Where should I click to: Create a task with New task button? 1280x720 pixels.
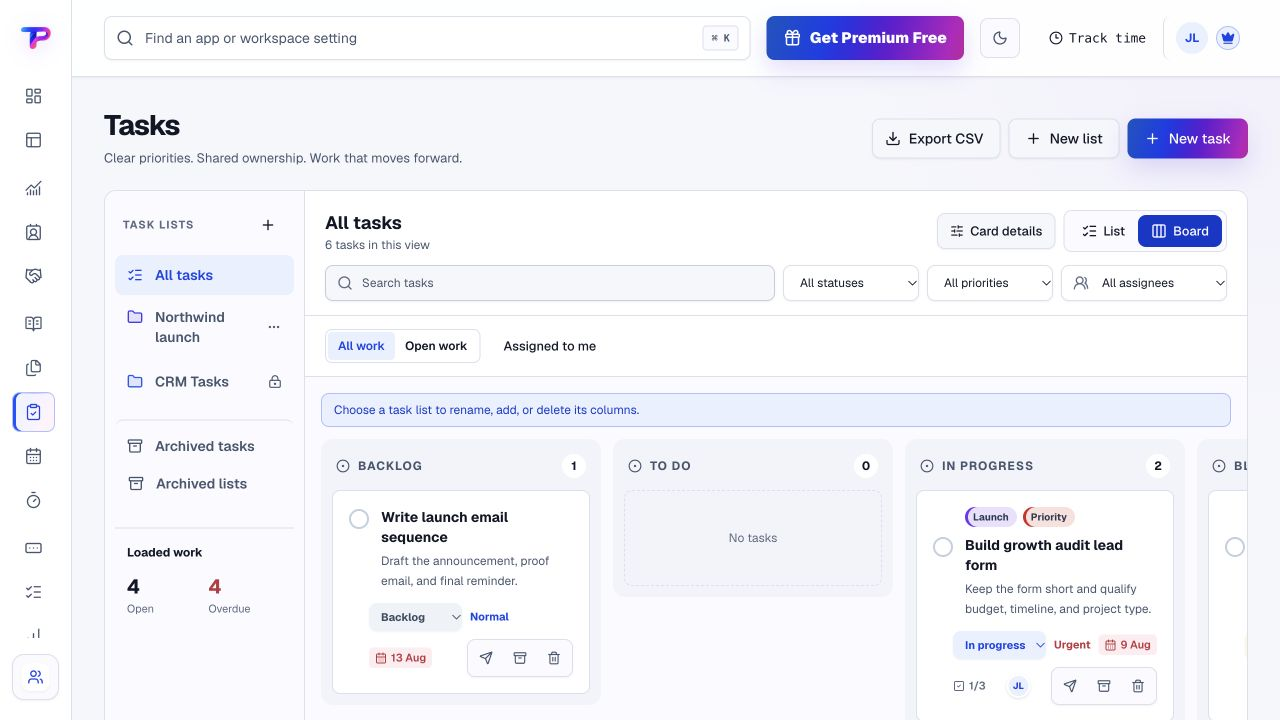click(x=1188, y=139)
